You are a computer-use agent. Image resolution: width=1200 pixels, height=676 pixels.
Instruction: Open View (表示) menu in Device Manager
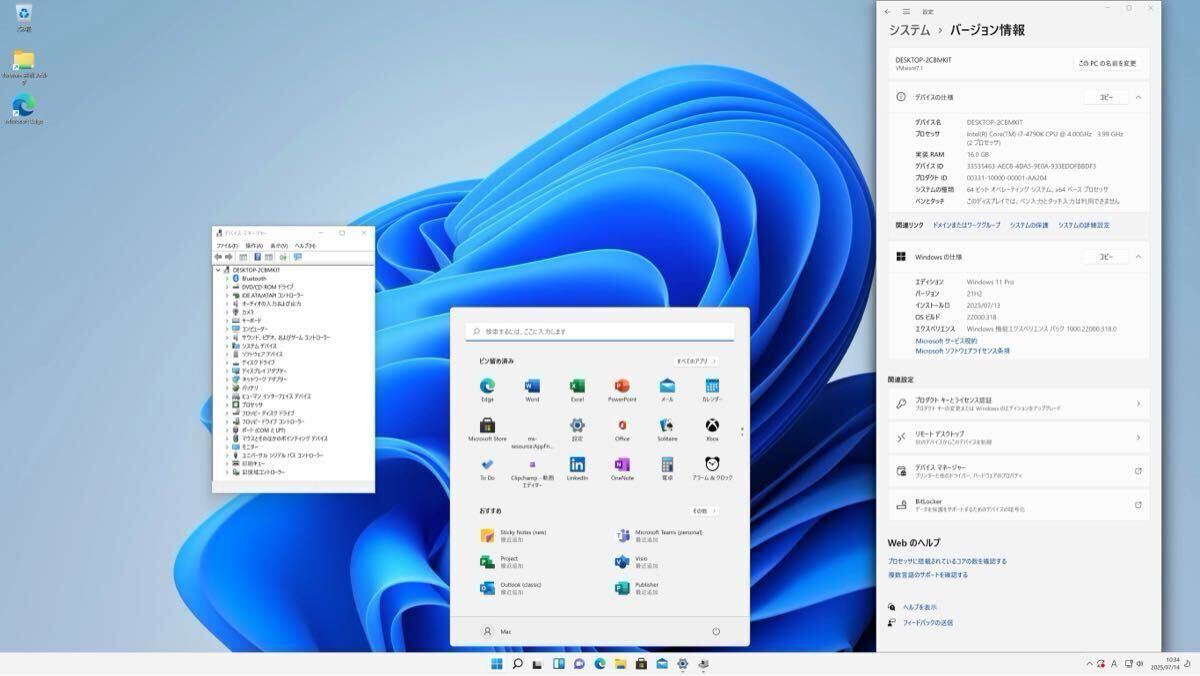(279, 245)
